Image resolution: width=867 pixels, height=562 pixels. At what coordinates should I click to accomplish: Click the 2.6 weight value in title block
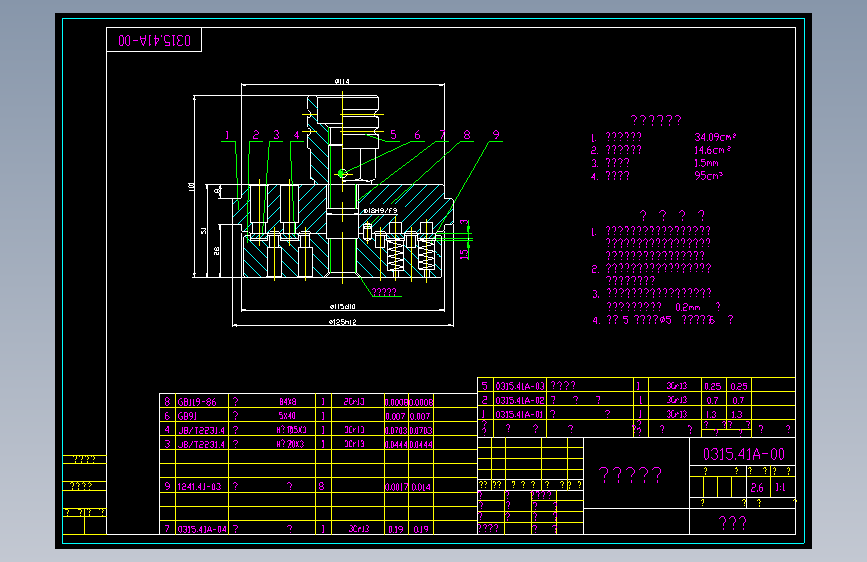[757, 488]
